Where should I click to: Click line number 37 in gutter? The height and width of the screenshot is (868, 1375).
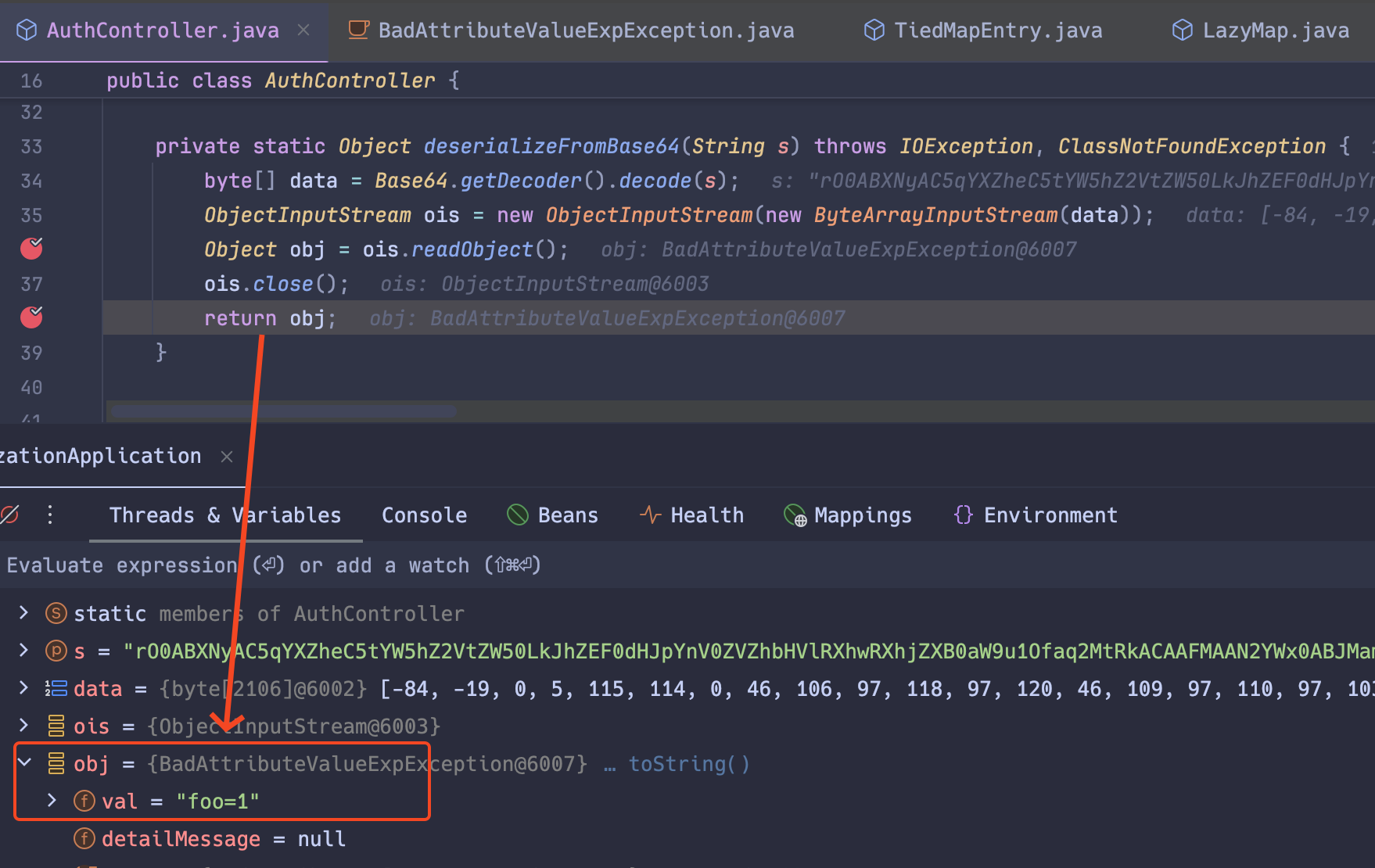pyautogui.click(x=31, y=284)
